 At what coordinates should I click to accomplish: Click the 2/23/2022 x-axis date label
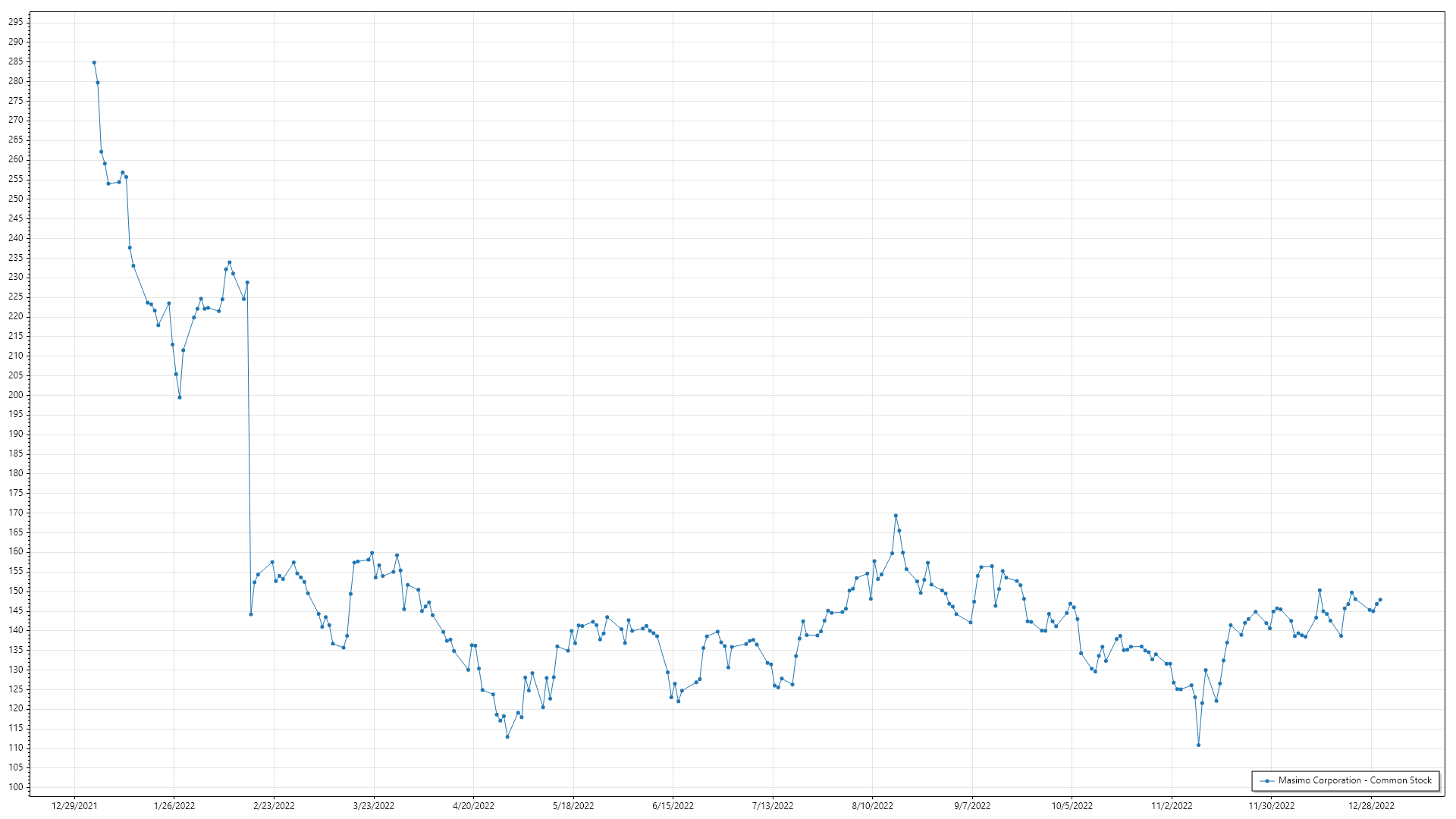[274, 805]
